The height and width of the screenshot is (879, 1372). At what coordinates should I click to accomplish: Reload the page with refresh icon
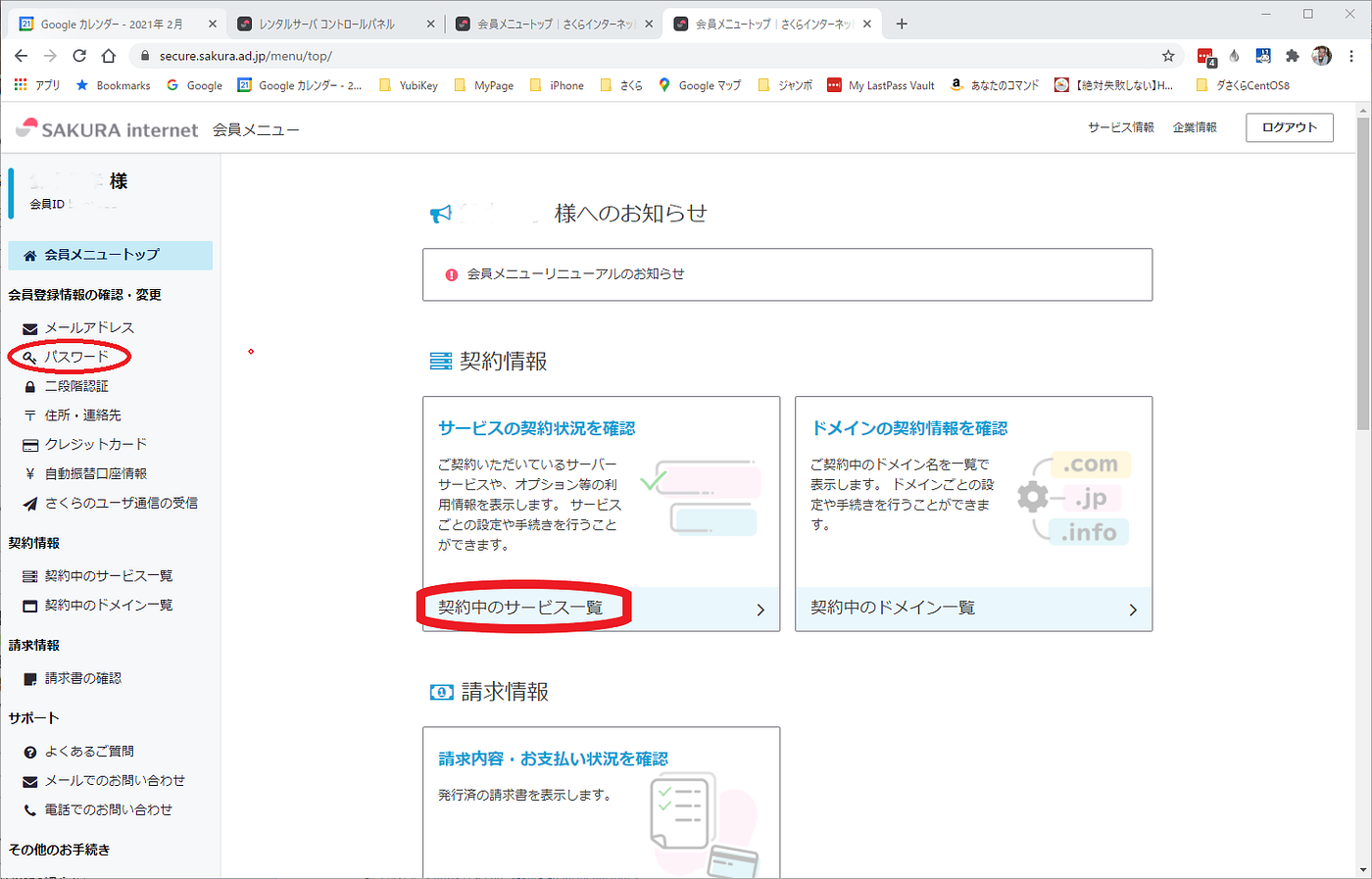pos(79,56)
